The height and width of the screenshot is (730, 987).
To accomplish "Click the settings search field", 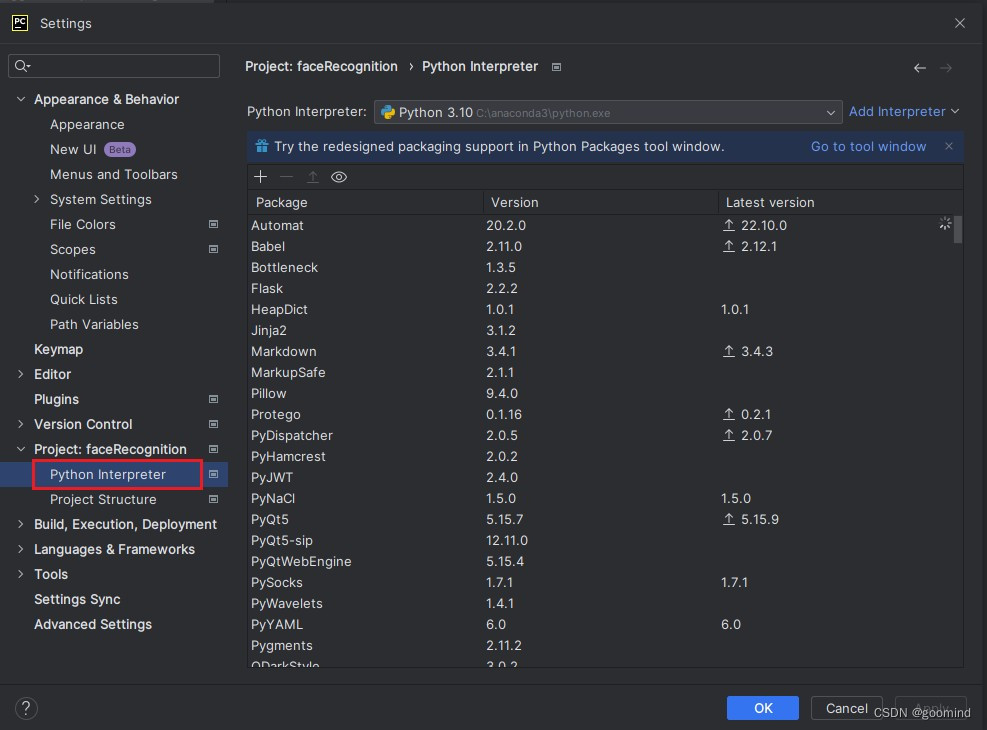I will [114, 65].
